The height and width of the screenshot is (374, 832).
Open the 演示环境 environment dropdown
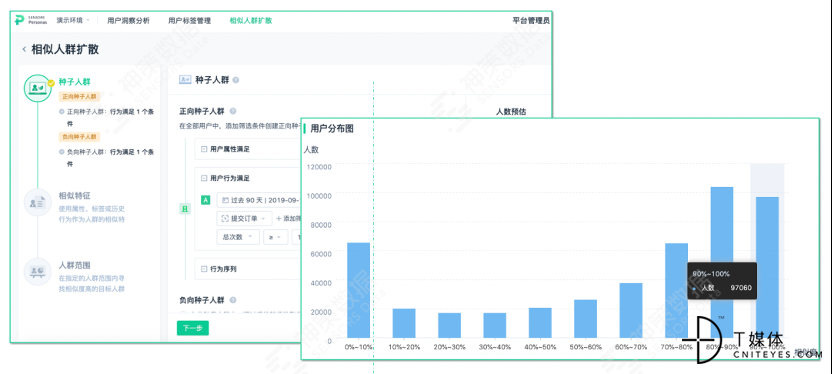point(73,21)
